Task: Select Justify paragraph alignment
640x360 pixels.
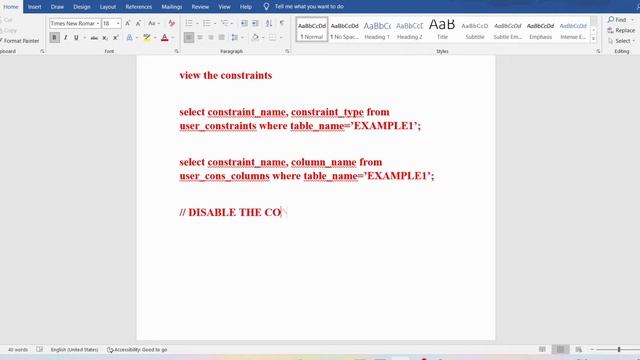Action: tap(221, 38)
